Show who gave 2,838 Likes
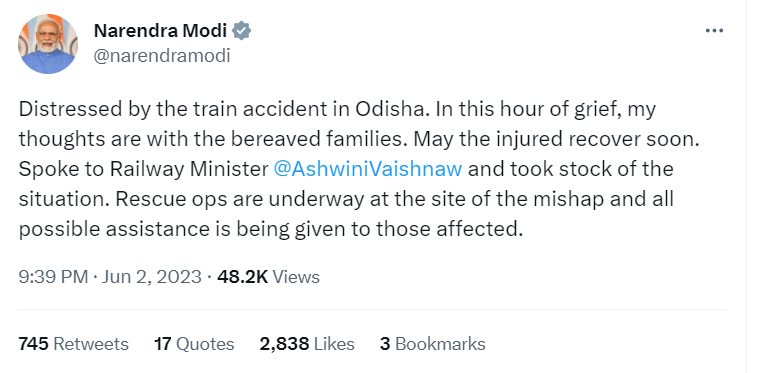The width and height of the screenshot is (757, 373). click(307, 344)
